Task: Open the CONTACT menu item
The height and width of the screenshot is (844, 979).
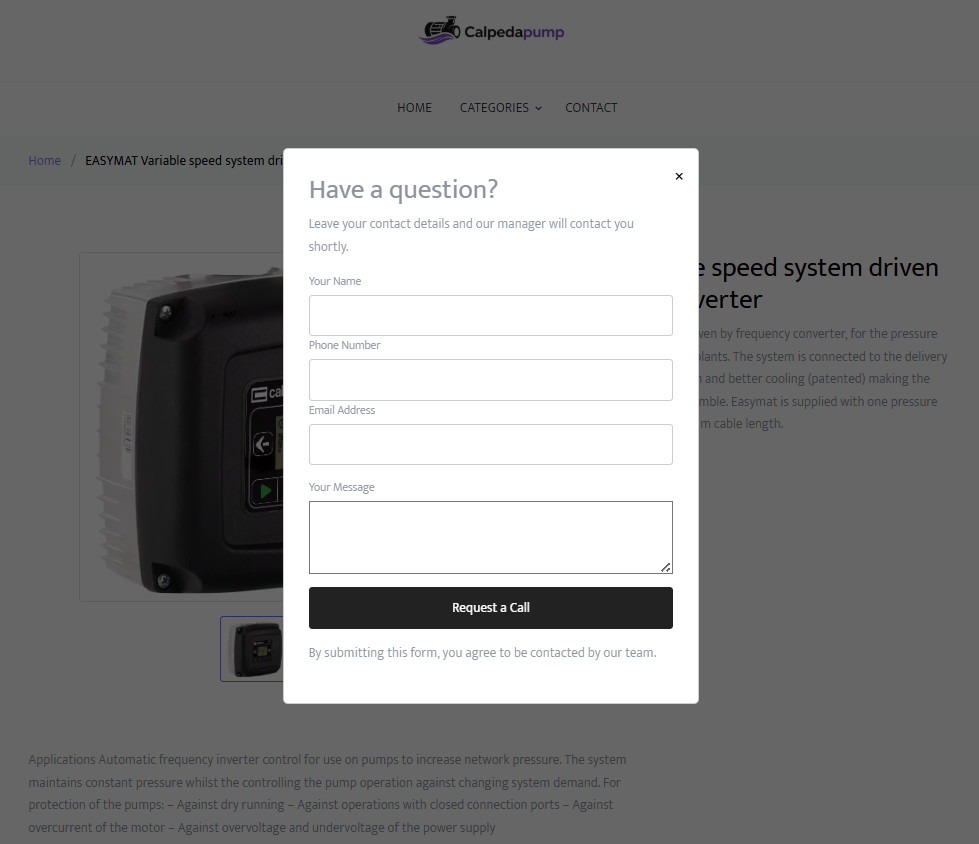Action: point(591,107)
